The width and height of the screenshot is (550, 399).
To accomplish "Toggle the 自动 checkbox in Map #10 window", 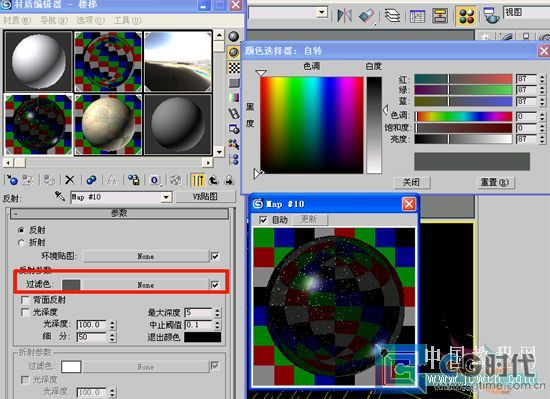I will [x=263, y=220].
